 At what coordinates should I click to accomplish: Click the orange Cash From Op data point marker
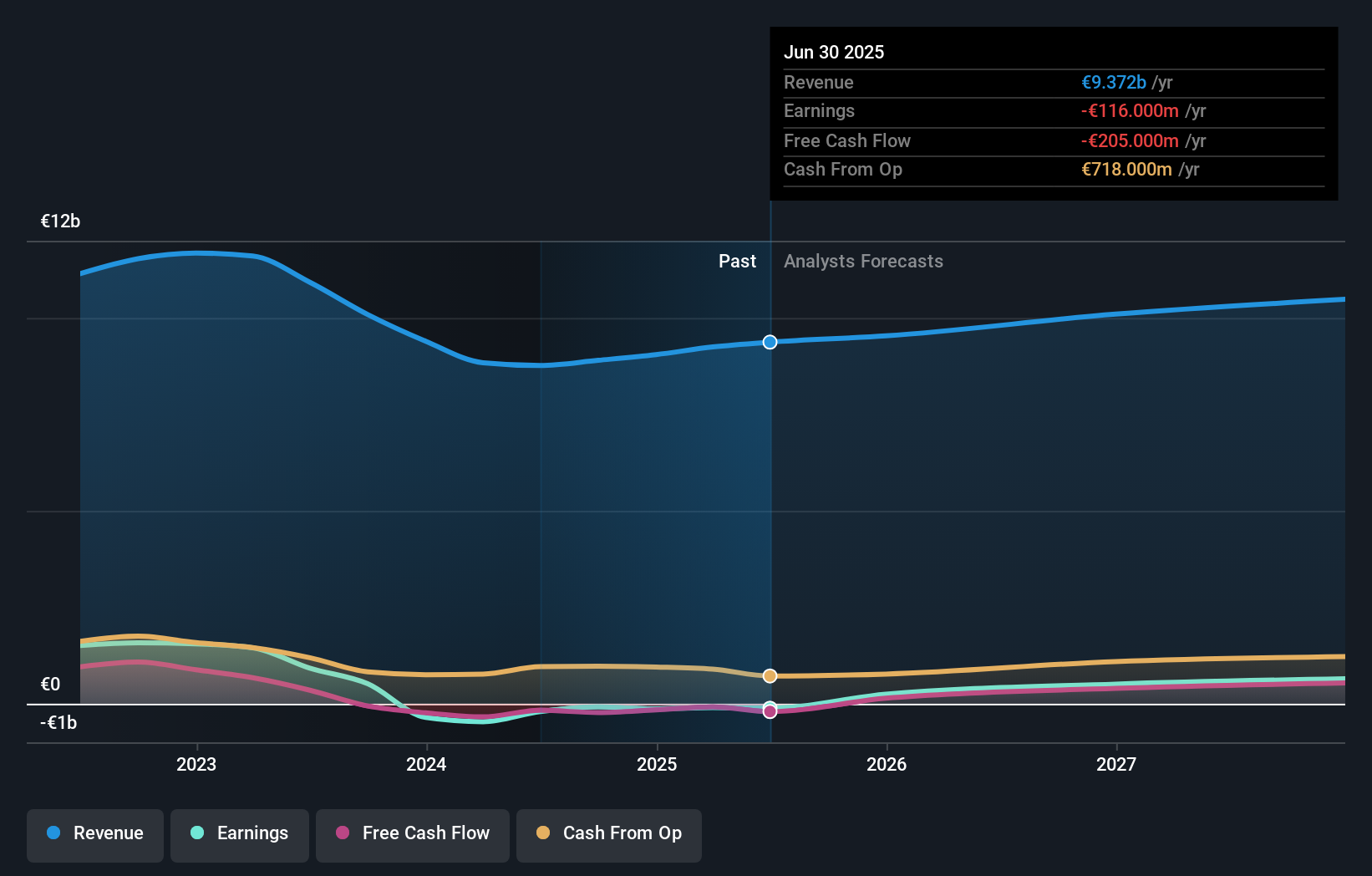tap(770, 675)
